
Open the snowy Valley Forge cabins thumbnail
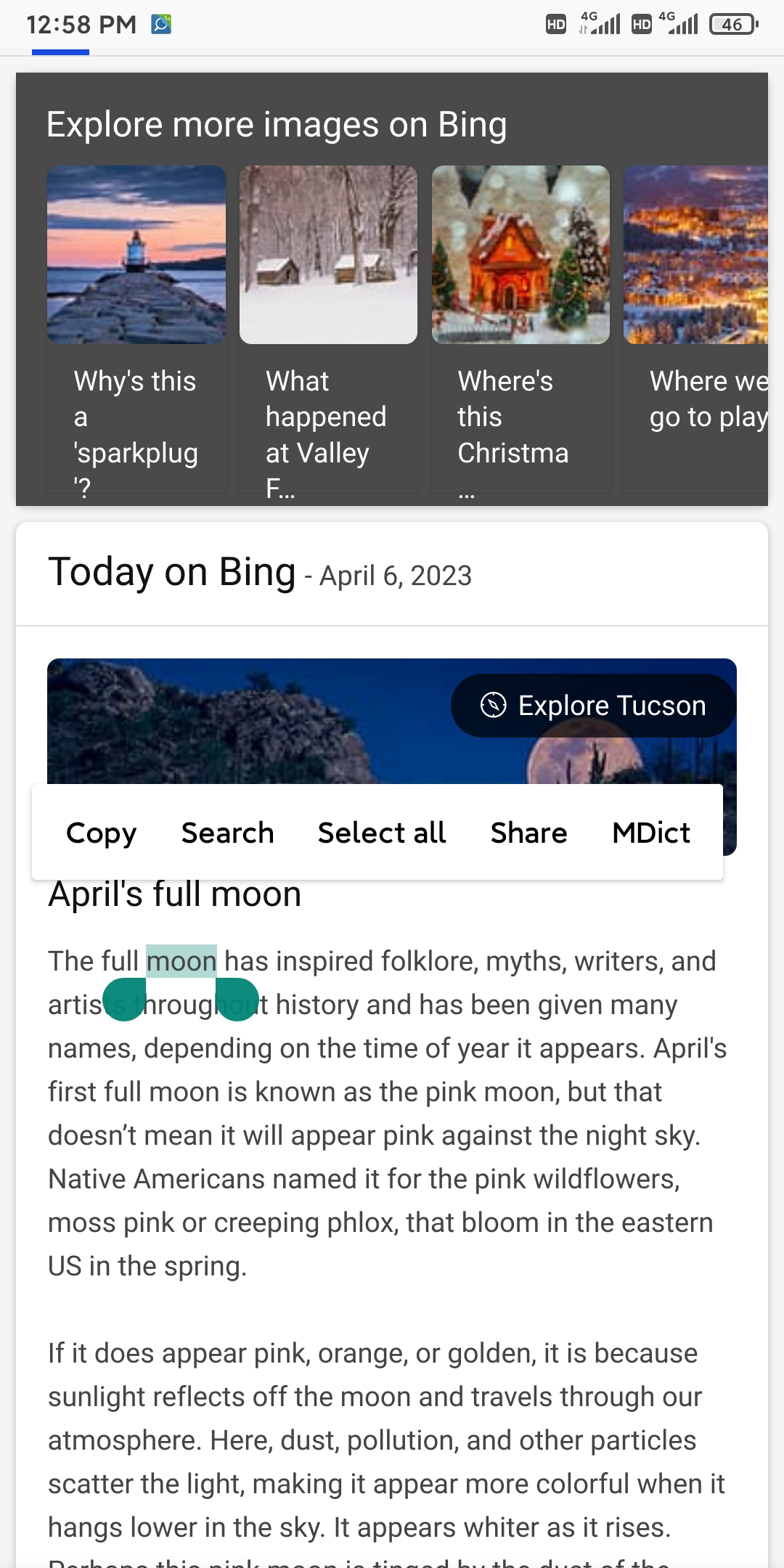click(328, 255)
